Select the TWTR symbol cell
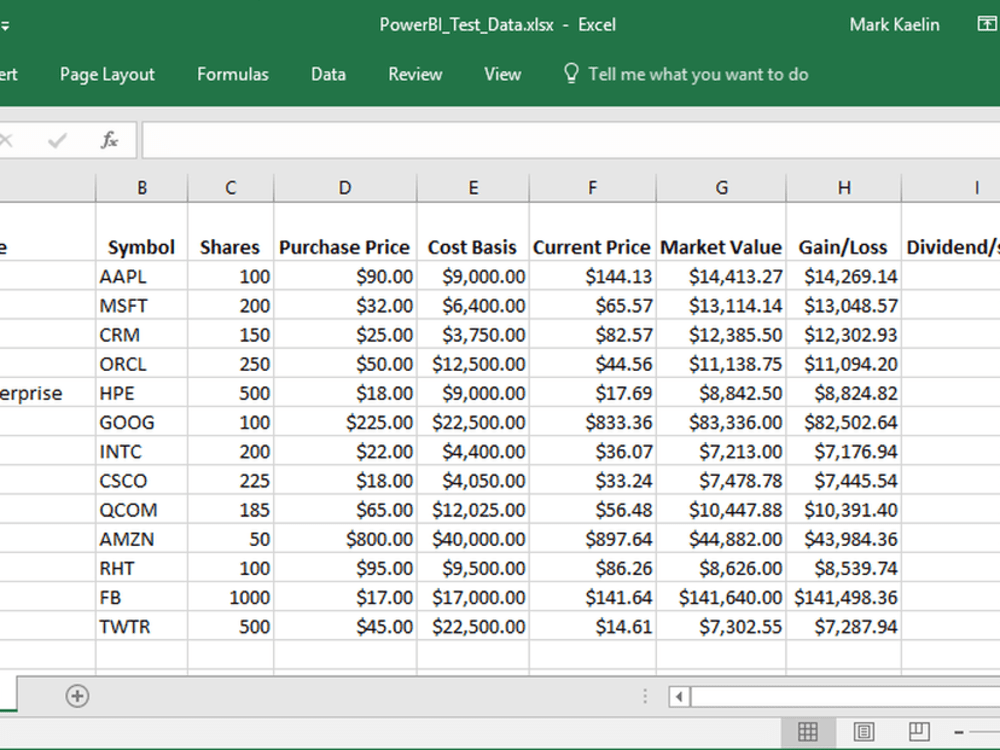The image size is (1000, 750). tap(142, 627)
